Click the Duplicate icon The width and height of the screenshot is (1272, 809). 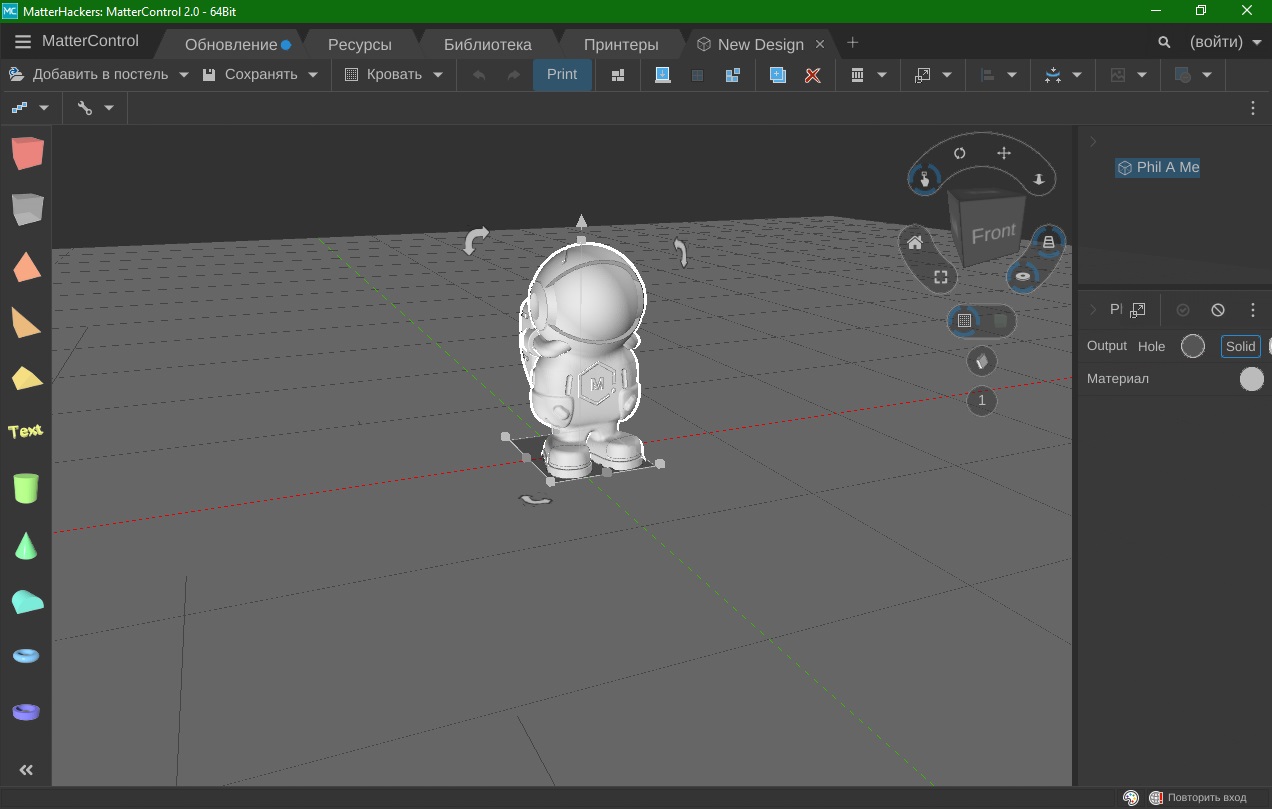(x=778, y=75)
